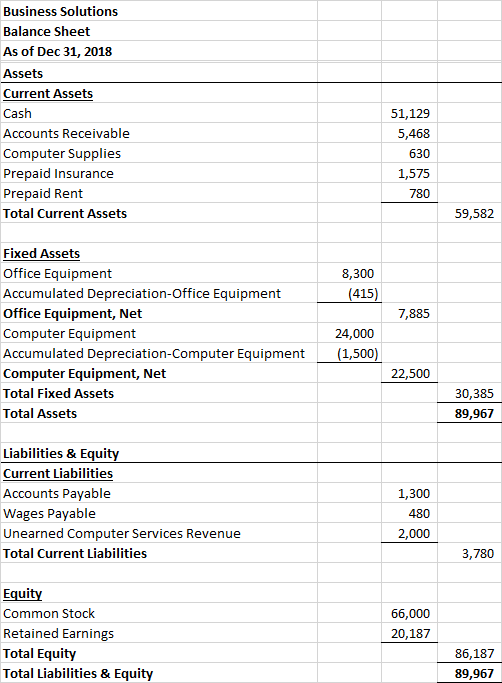Click the 'Fixed Assets' heading
The height and width of the screenshot is (683, 502).
point(41,254)
